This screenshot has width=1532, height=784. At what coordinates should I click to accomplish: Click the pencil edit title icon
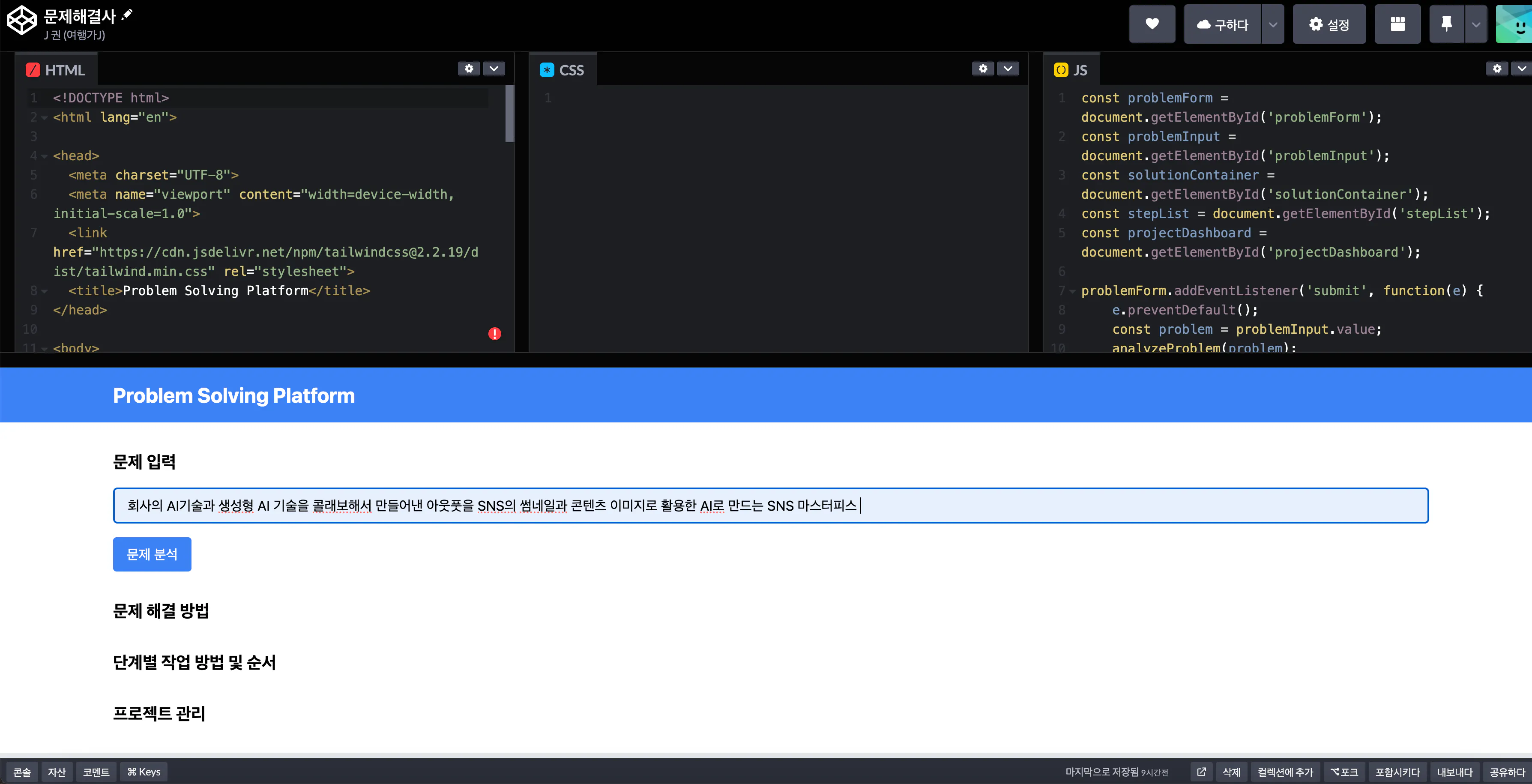click(127, 15)
